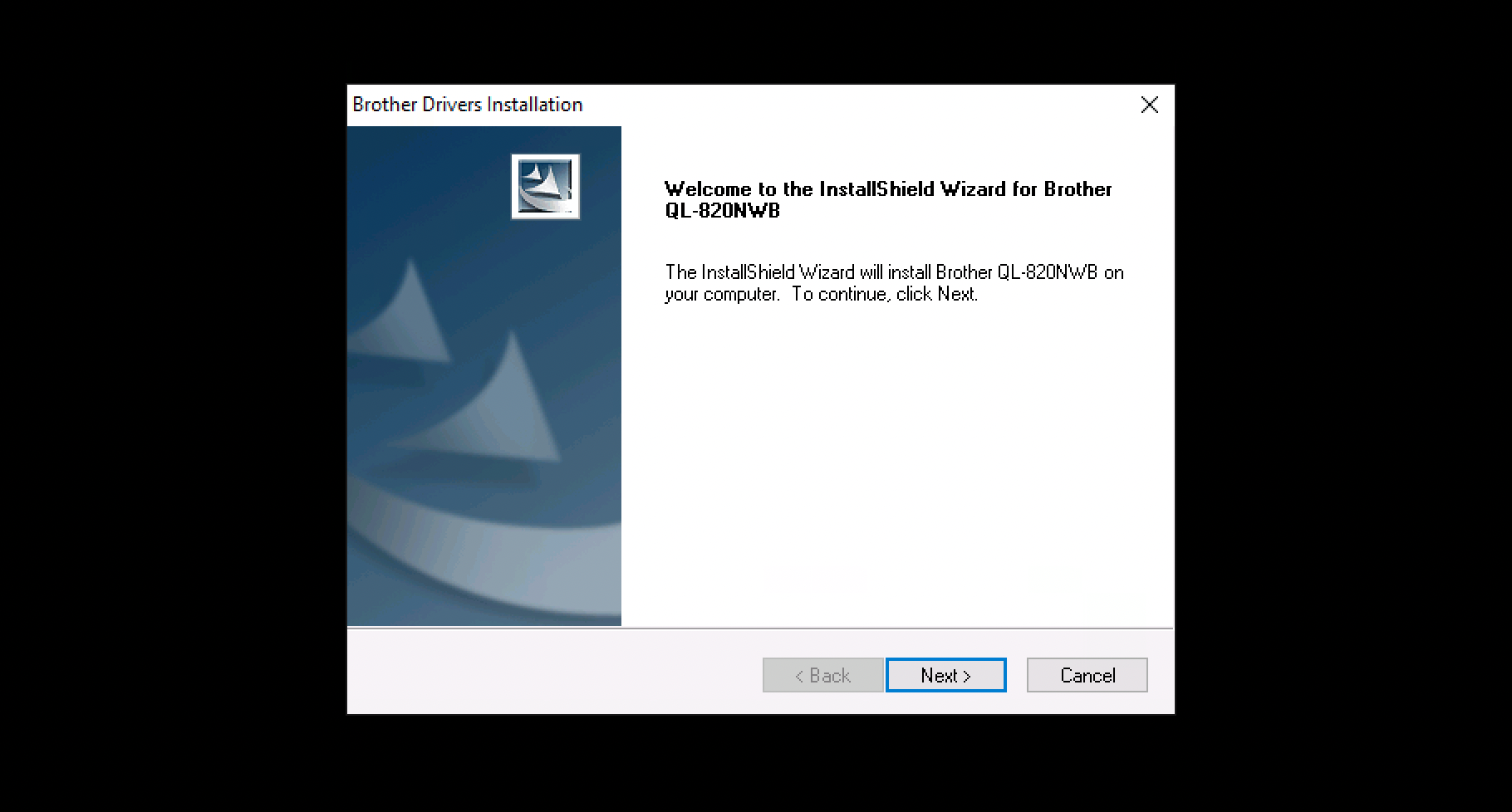Click the greyed-out Back button
1512x812 pixels.
pyautogui.click(x=822, y=675)
